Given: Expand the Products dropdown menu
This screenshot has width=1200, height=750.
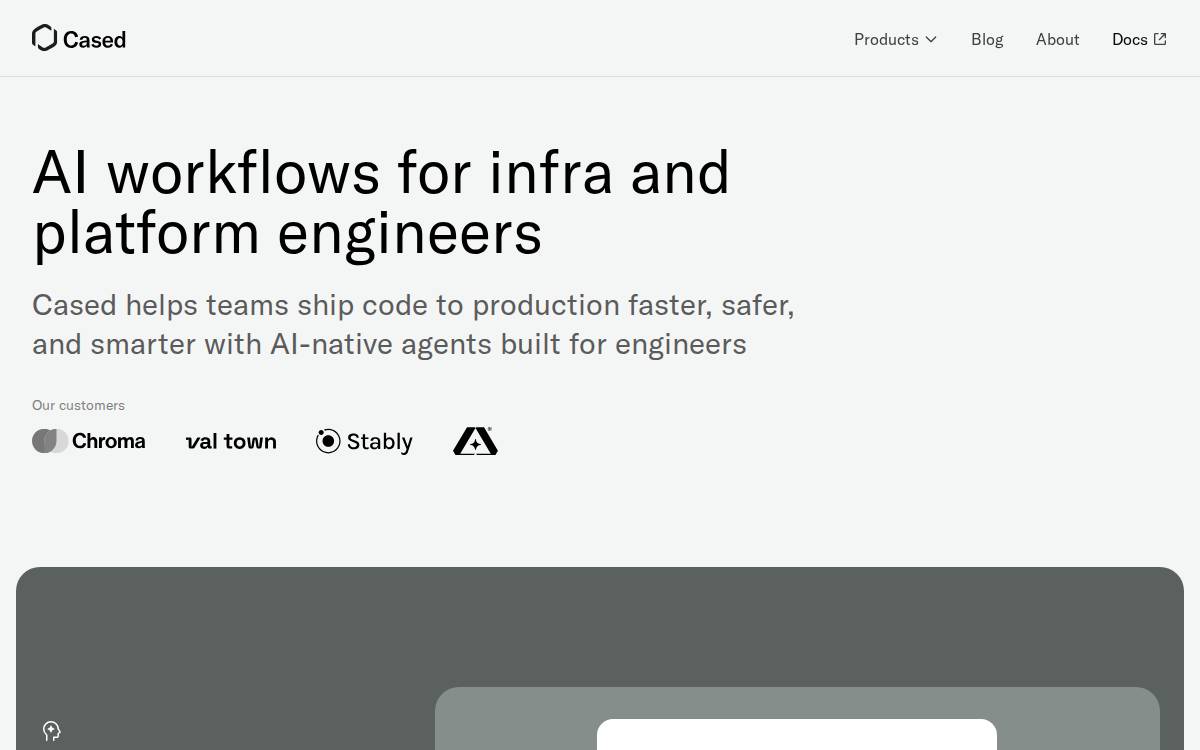Looking at the screenshot, I should tap(895, 39).
